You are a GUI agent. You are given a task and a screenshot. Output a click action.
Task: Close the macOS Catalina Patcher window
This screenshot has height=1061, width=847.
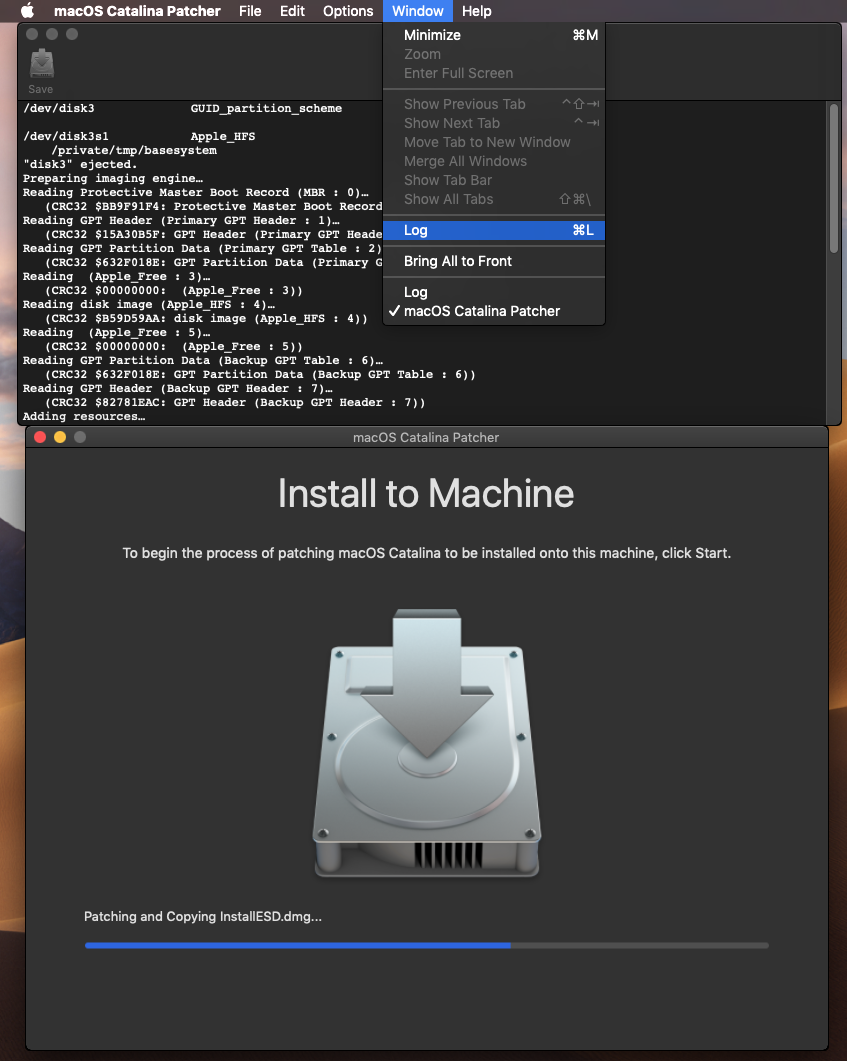tap(40, 437)
